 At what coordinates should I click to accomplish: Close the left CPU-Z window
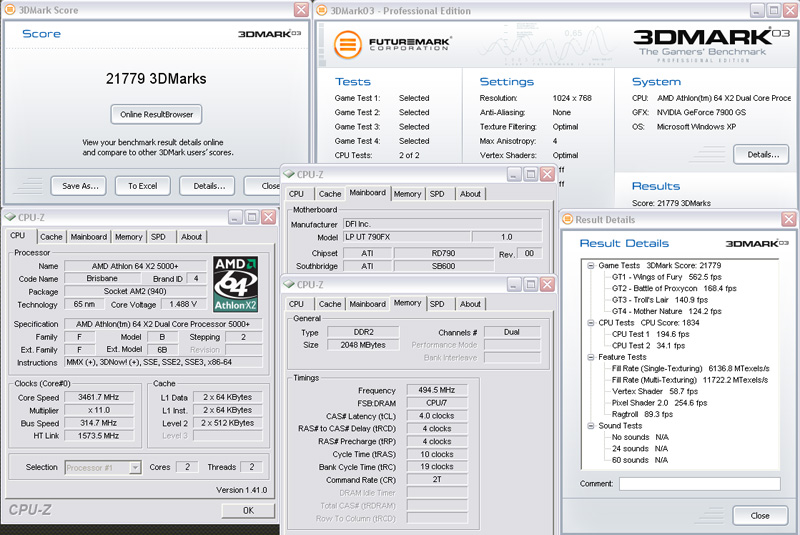point(268,218)
